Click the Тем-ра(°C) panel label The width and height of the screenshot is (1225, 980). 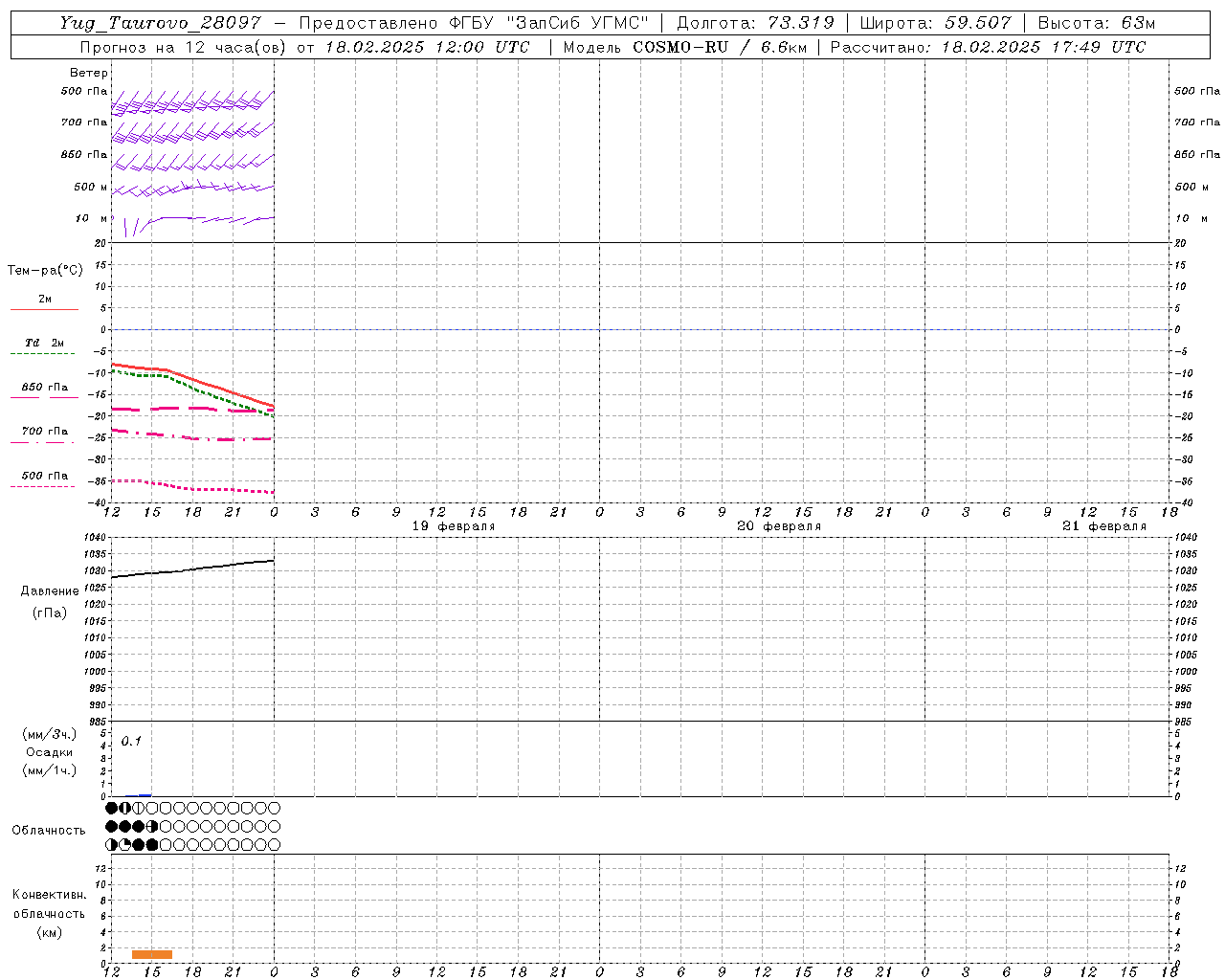click(x=45, y=271)
